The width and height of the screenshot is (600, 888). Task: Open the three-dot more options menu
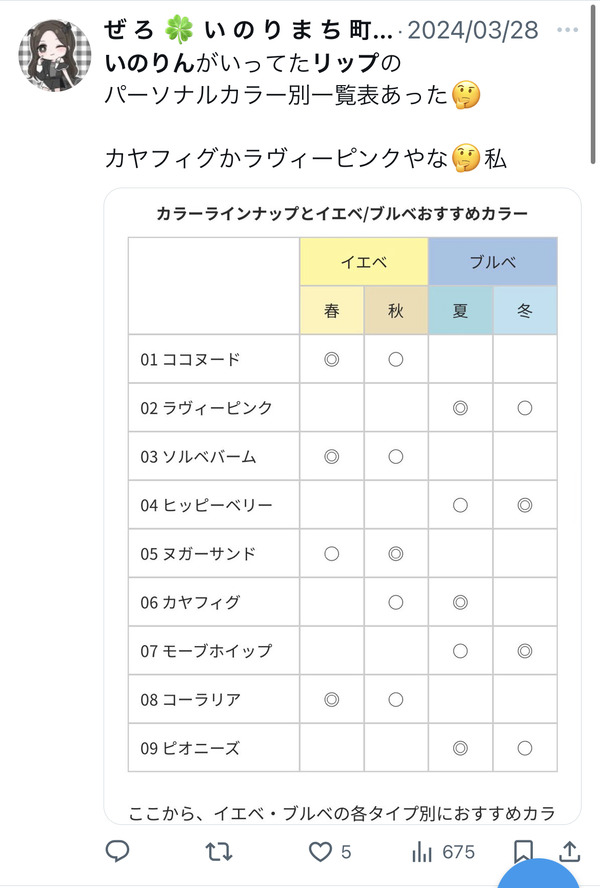pos(567,30)
